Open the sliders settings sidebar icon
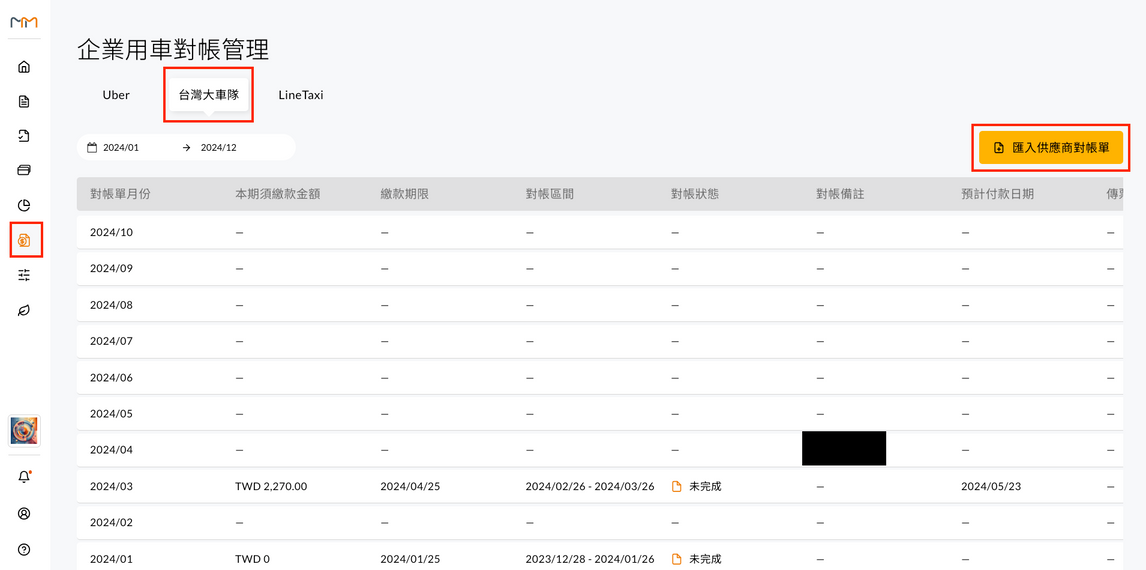 point(24,275)
